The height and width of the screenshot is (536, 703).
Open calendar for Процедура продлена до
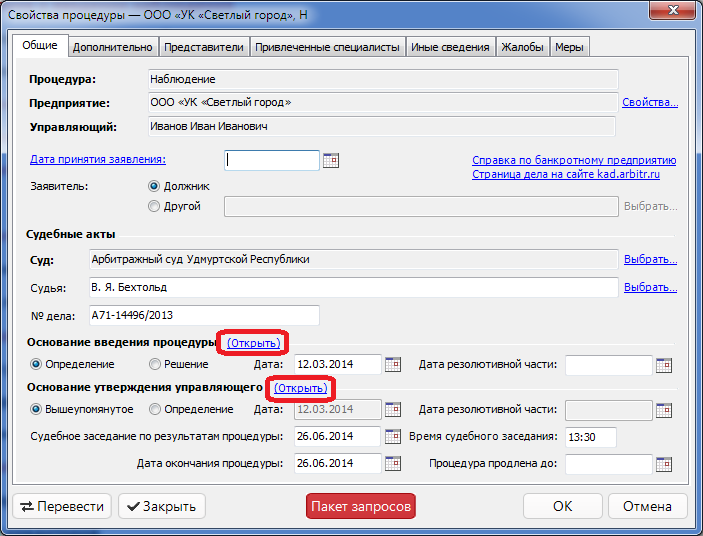[x=664, y=463]
